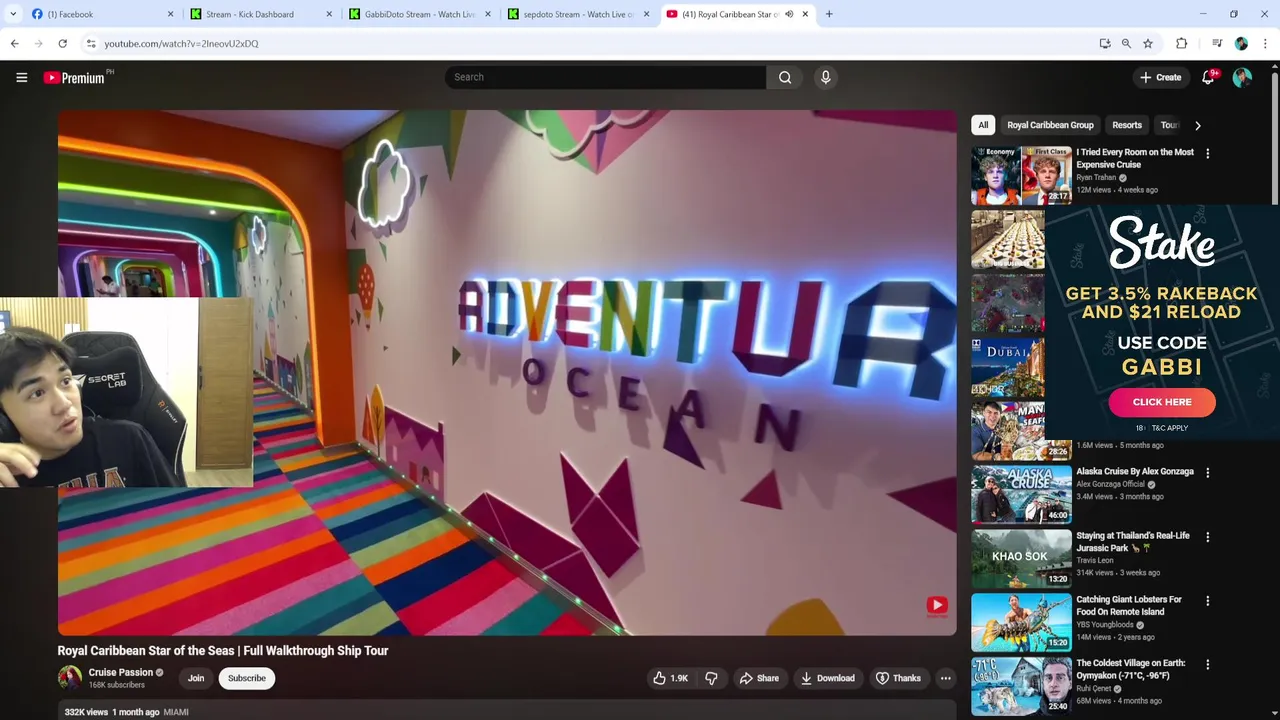
Task: Open a new browser tab
Action: click(x=829, y=14)
